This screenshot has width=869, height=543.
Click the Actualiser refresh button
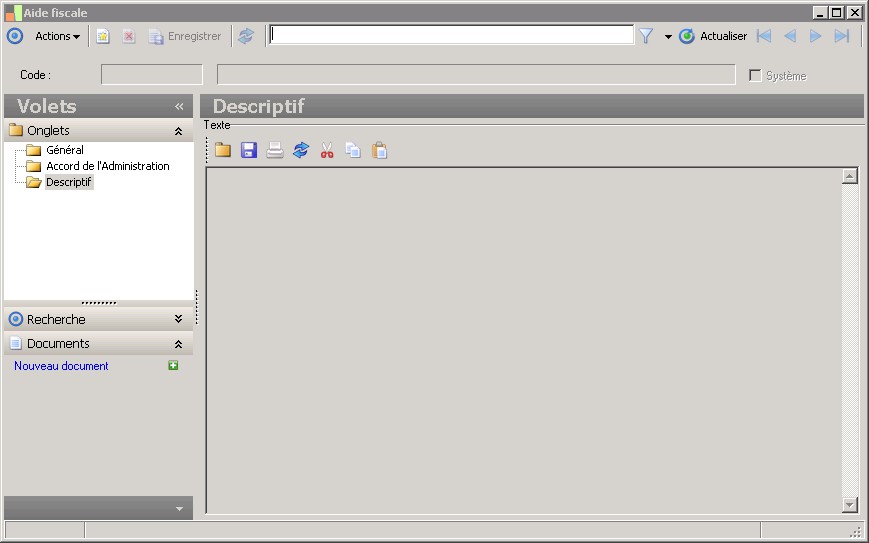[713, 36]
